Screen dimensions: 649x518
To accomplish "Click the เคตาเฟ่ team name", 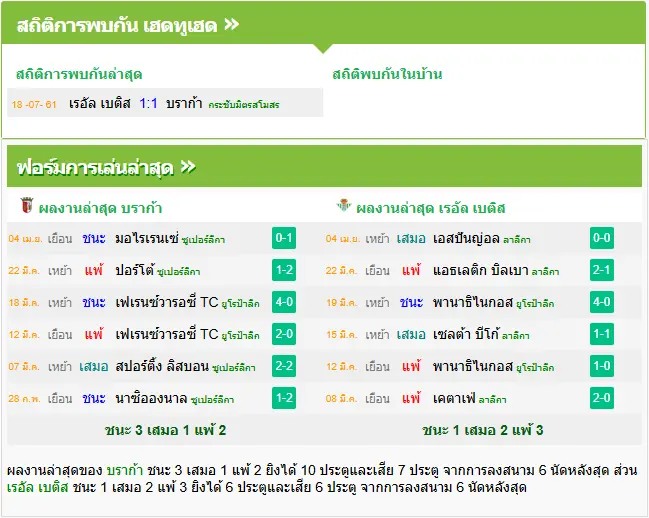I will tap(454, 398).
